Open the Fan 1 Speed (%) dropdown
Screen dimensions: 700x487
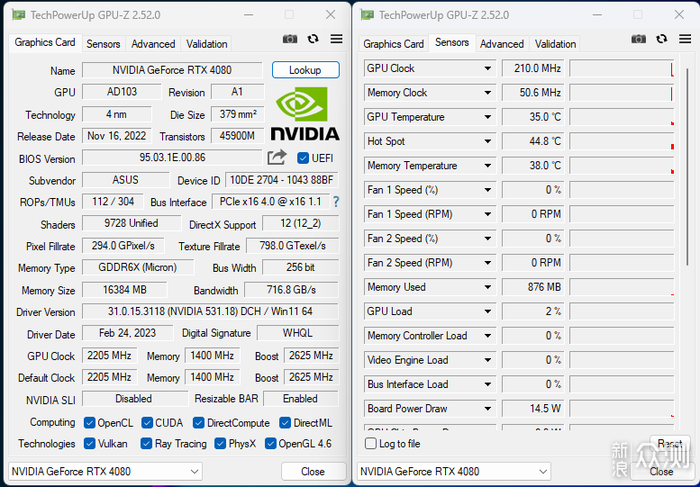click(x=488, y=190)
